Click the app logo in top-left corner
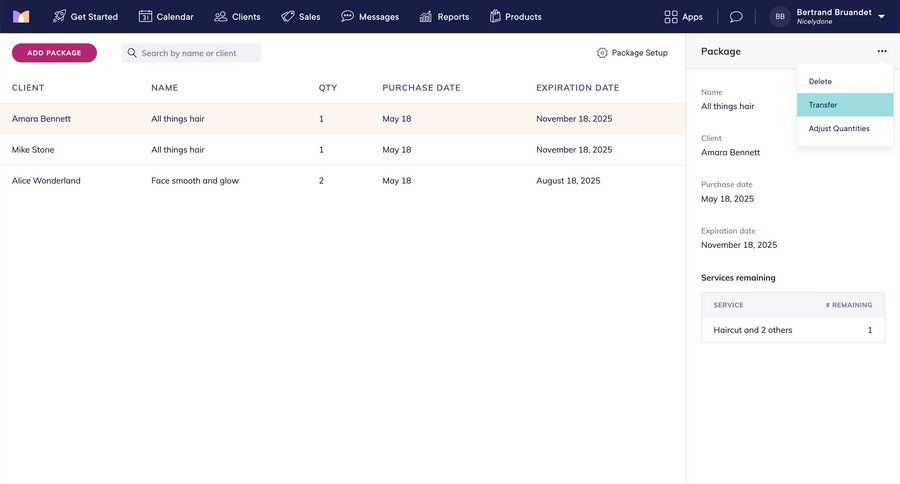This screenshot has width=900, height=484. click(21, 16)
